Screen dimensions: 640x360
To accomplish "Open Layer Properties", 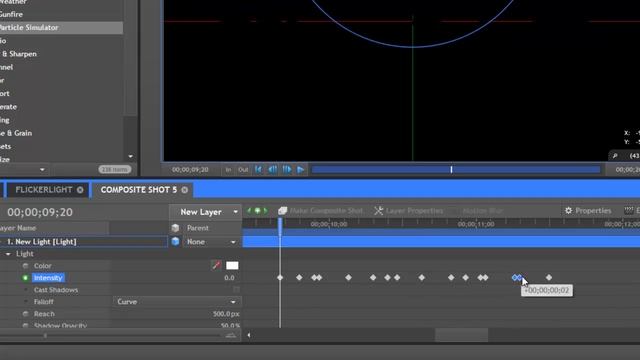I will coord(414,211).
